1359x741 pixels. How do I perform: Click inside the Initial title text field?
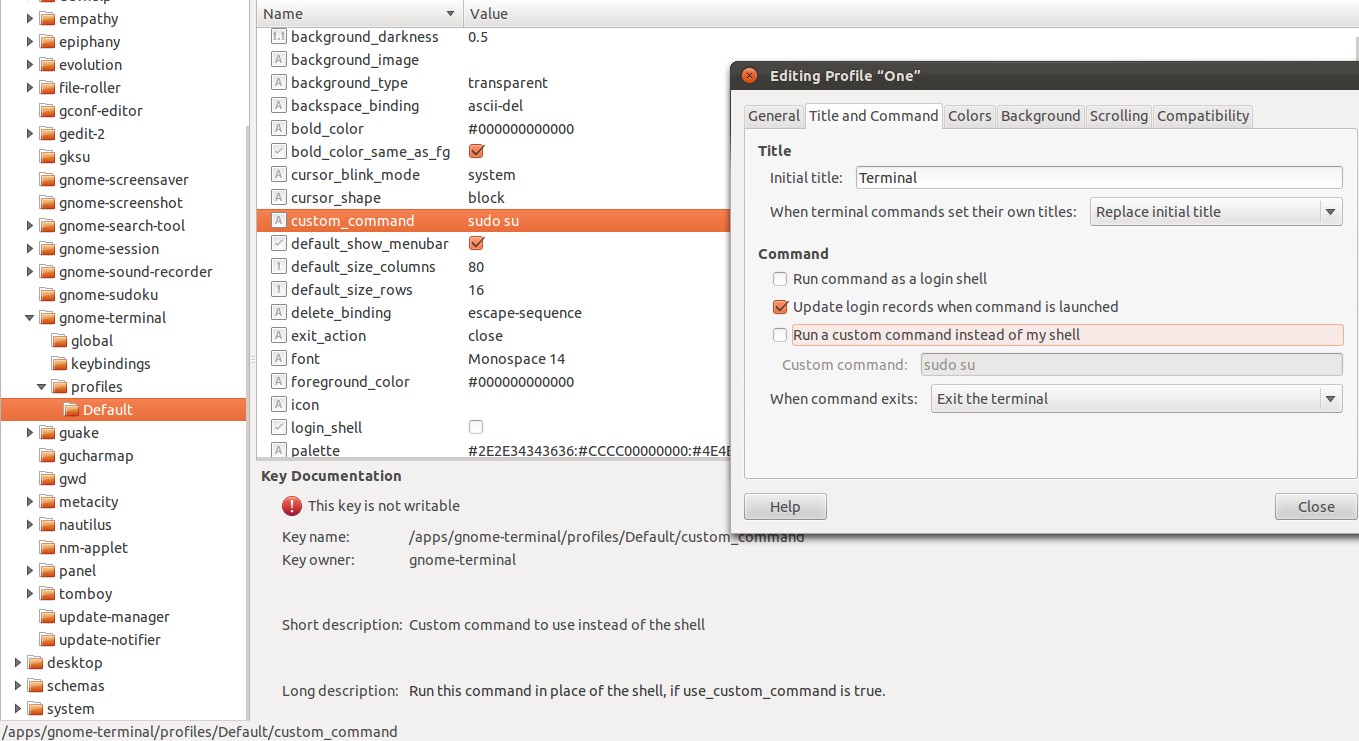point(1098,177)
